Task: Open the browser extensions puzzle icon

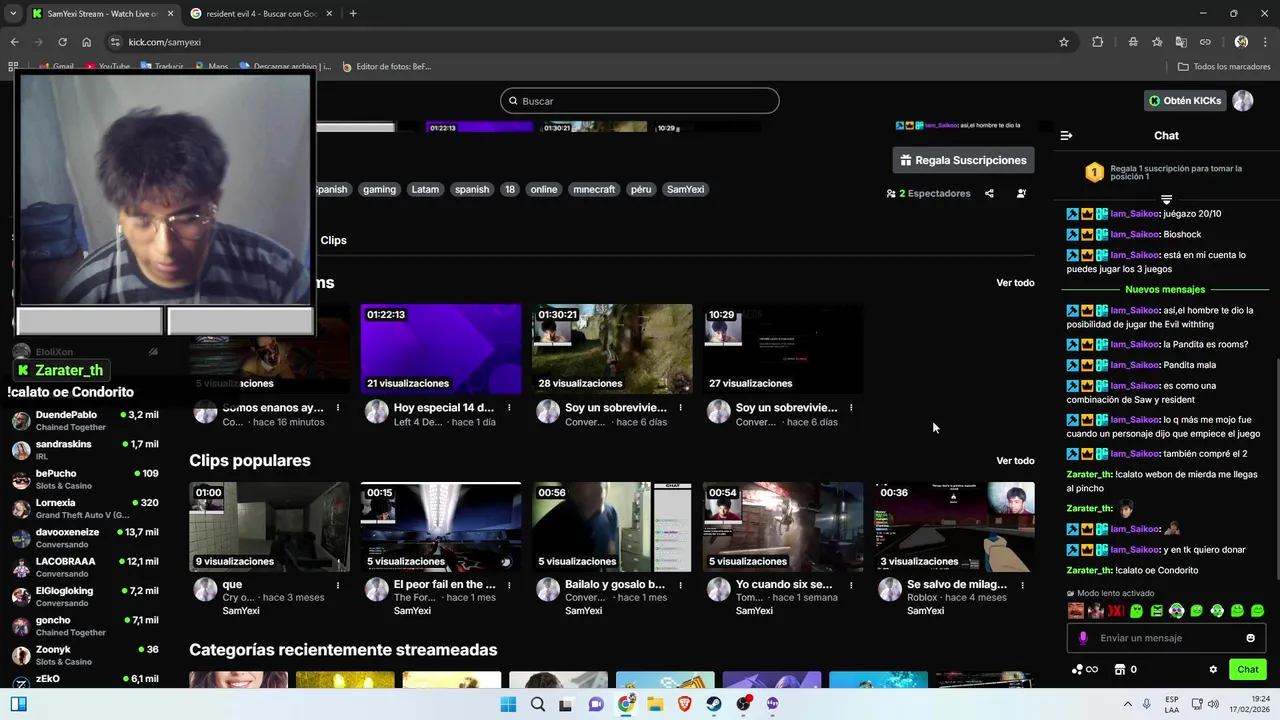Action: (1098, 42)
